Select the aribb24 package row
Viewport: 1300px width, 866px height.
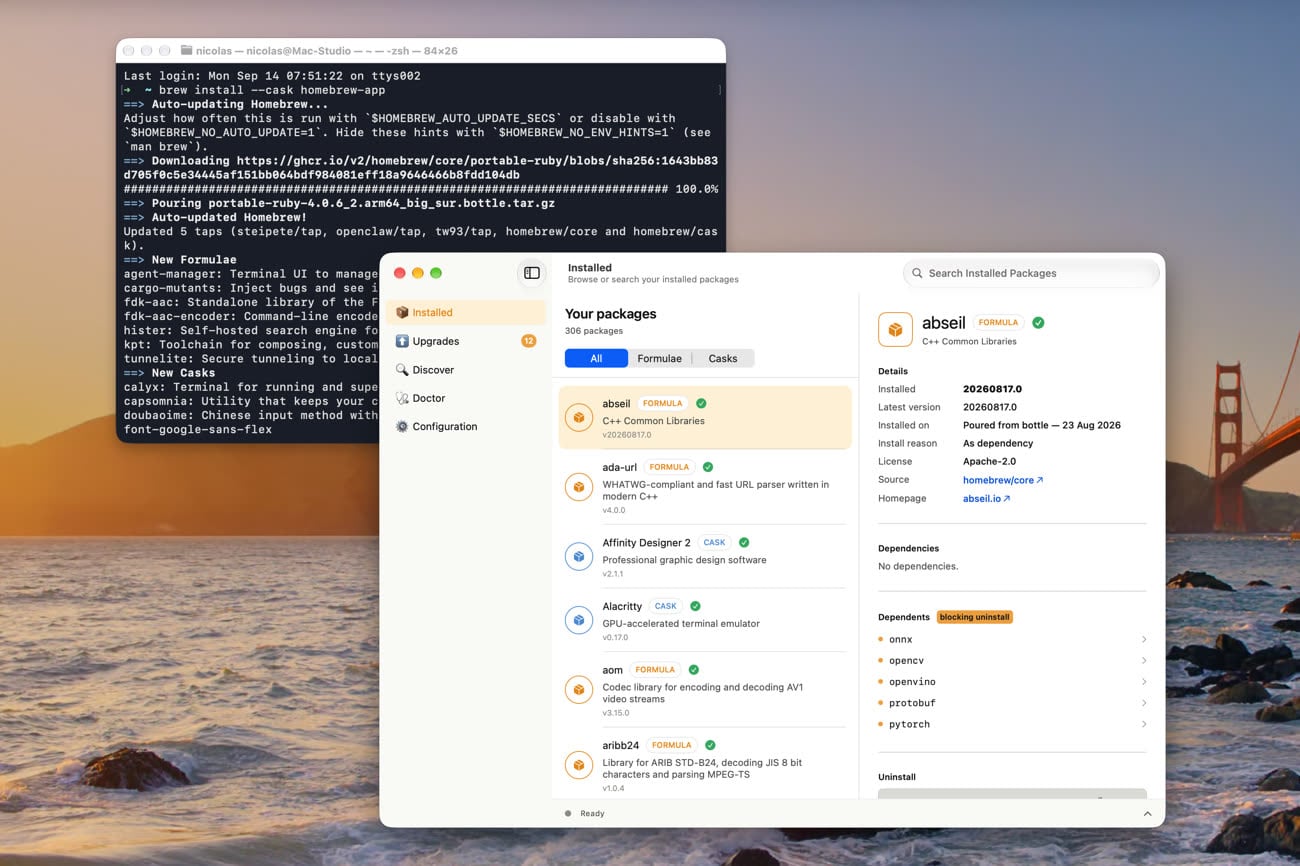(705, 764)
